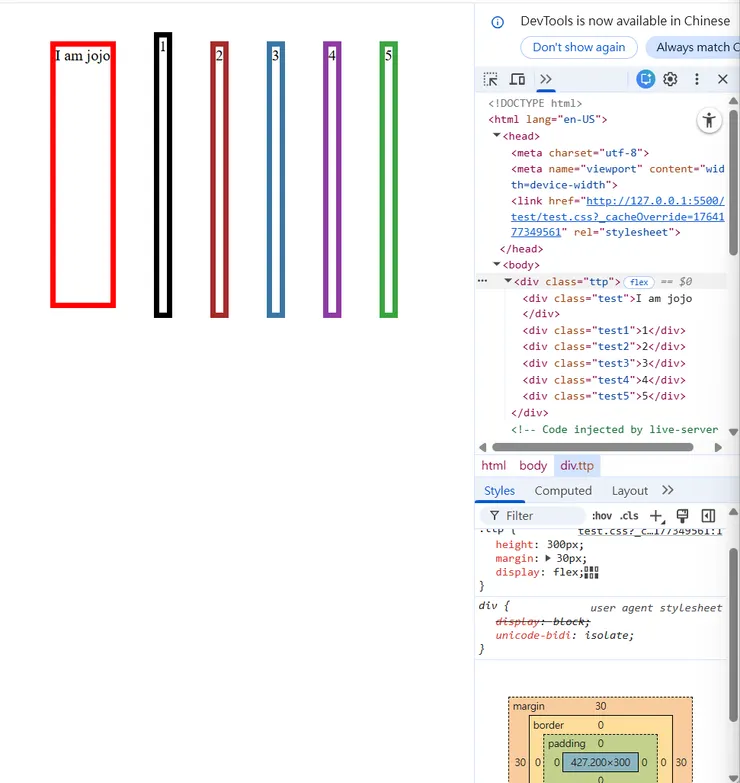This screenshot has height=783, width=740.
Task: Click the purple box labeled 4
Action: point(332,179)
